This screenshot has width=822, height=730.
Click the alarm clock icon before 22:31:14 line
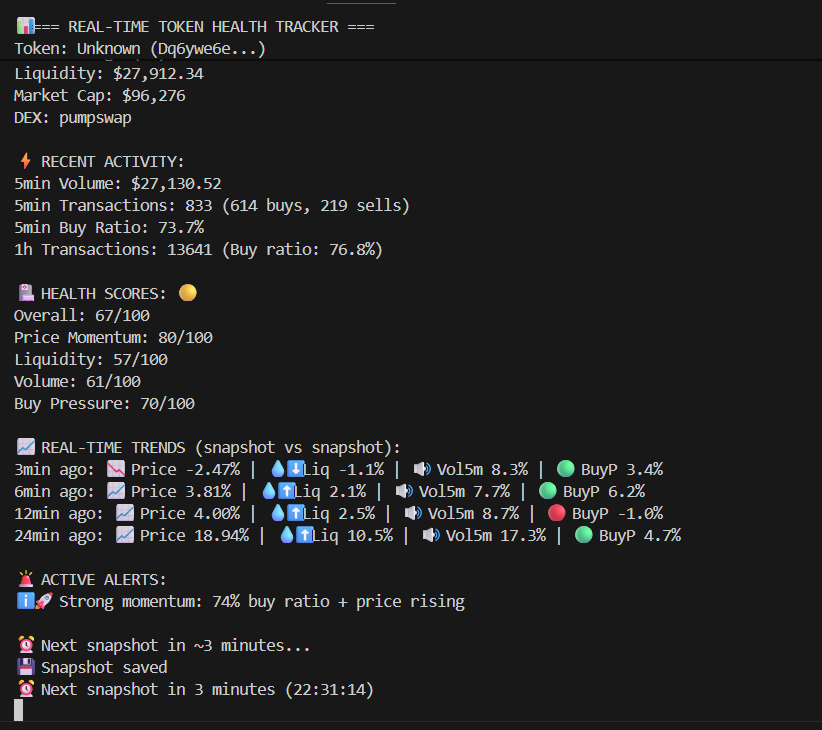(x=26, y=689)
